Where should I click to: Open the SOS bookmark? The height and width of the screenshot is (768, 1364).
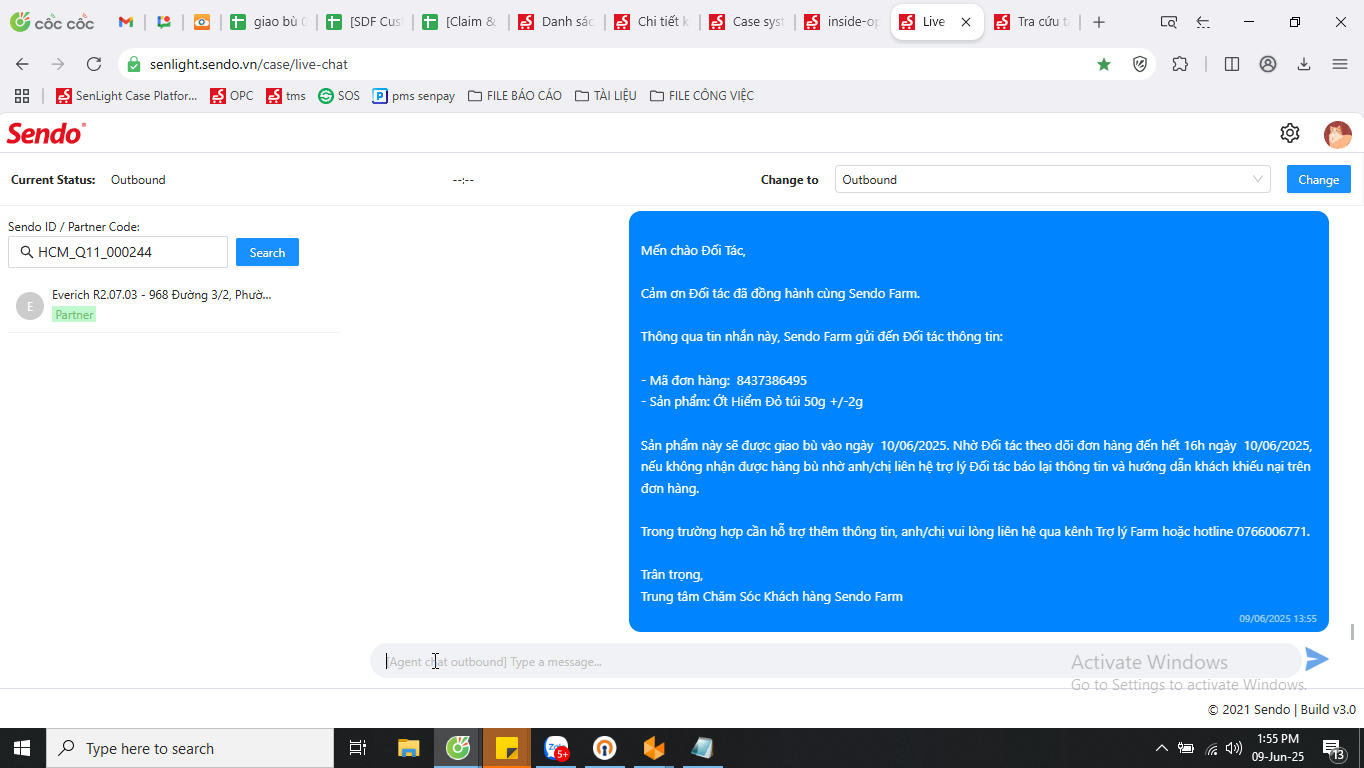point(338,96)
